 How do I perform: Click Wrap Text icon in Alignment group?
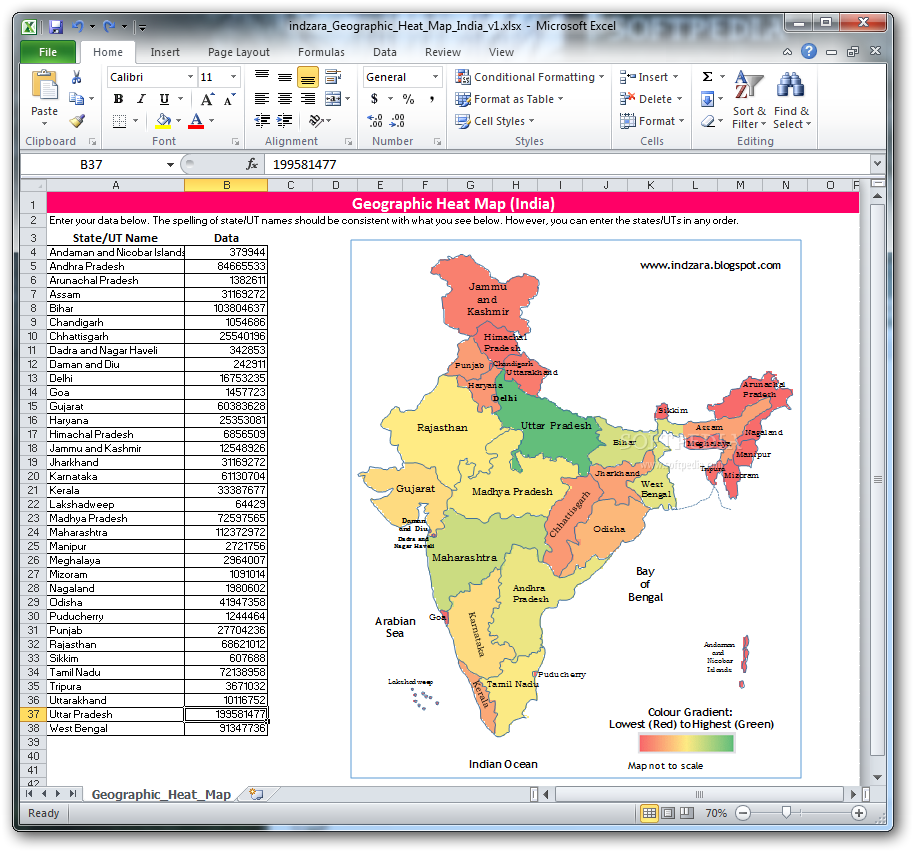pyautogui.click(x=333, y=76)
